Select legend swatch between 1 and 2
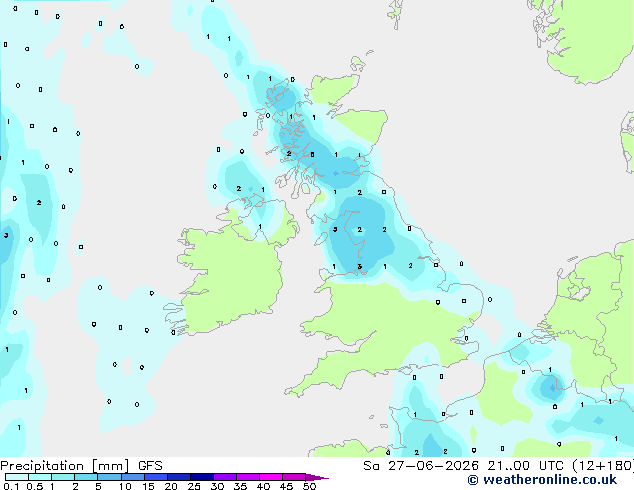 (x=63, y=477)
